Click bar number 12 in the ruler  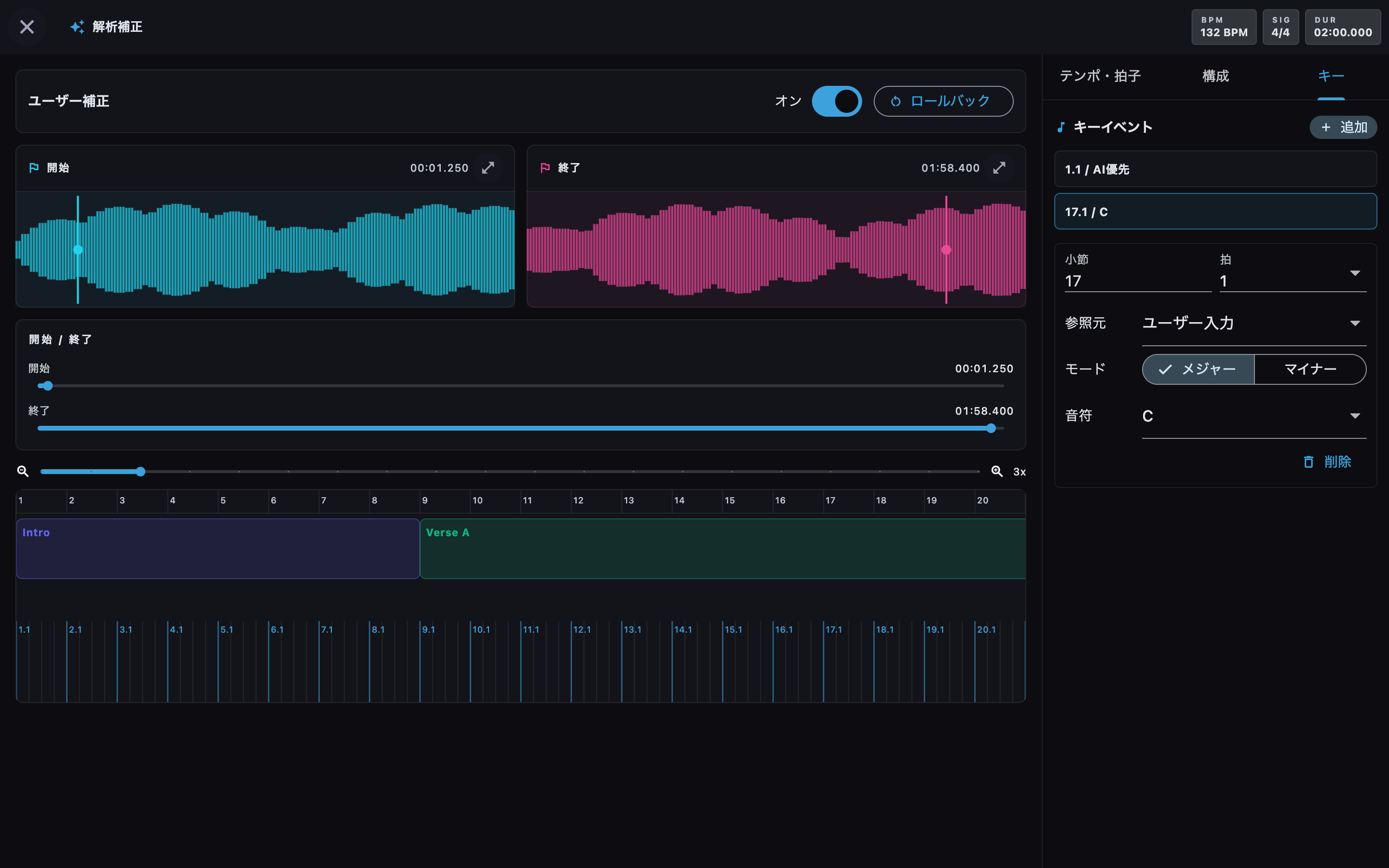tap(578, 501)
